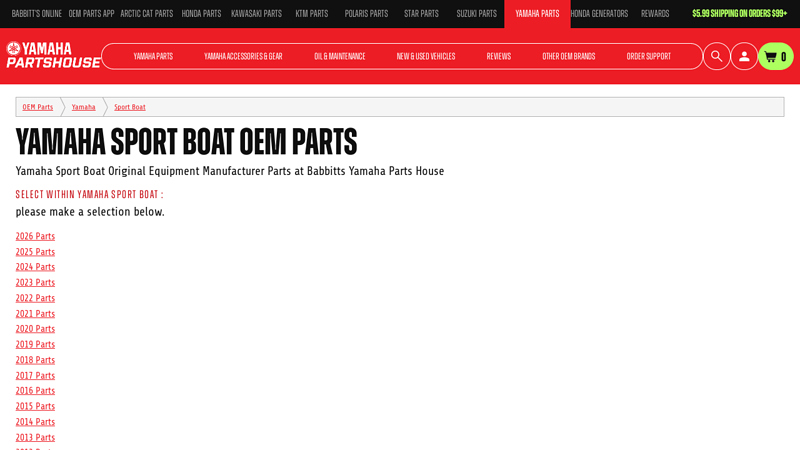Open 2018 Parts link
Screen dimensions: 800x450
(35, 360)
